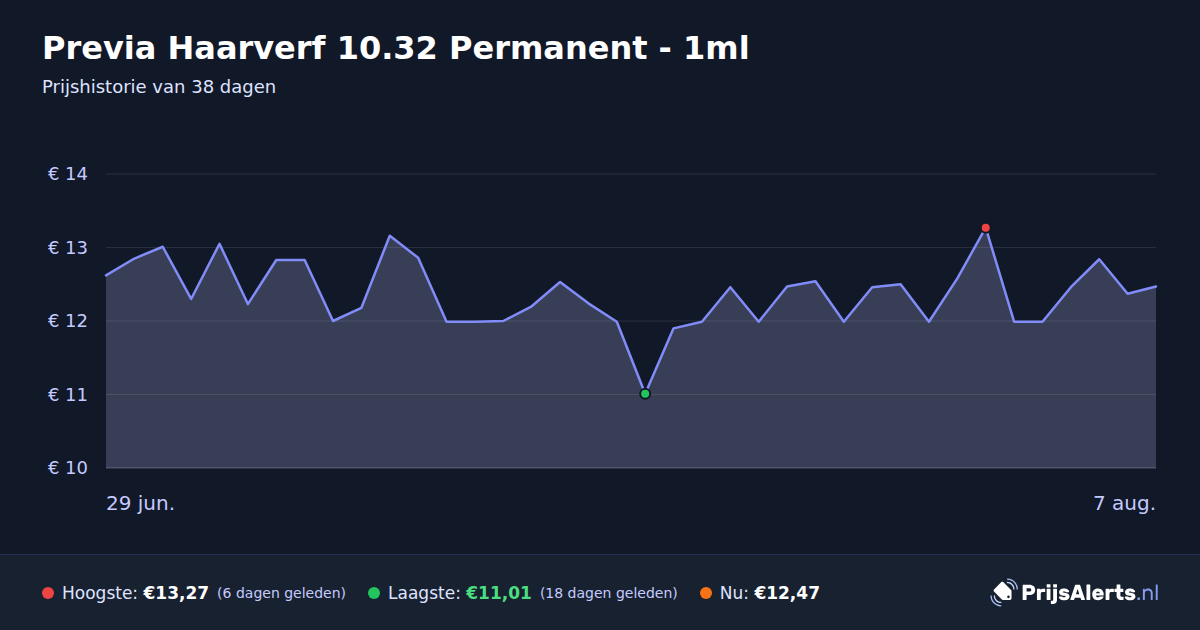The height and width of the screenshot is (630, 1200).
Task: Click the orange Nu legend dot
Action: [x=706, y=593]
